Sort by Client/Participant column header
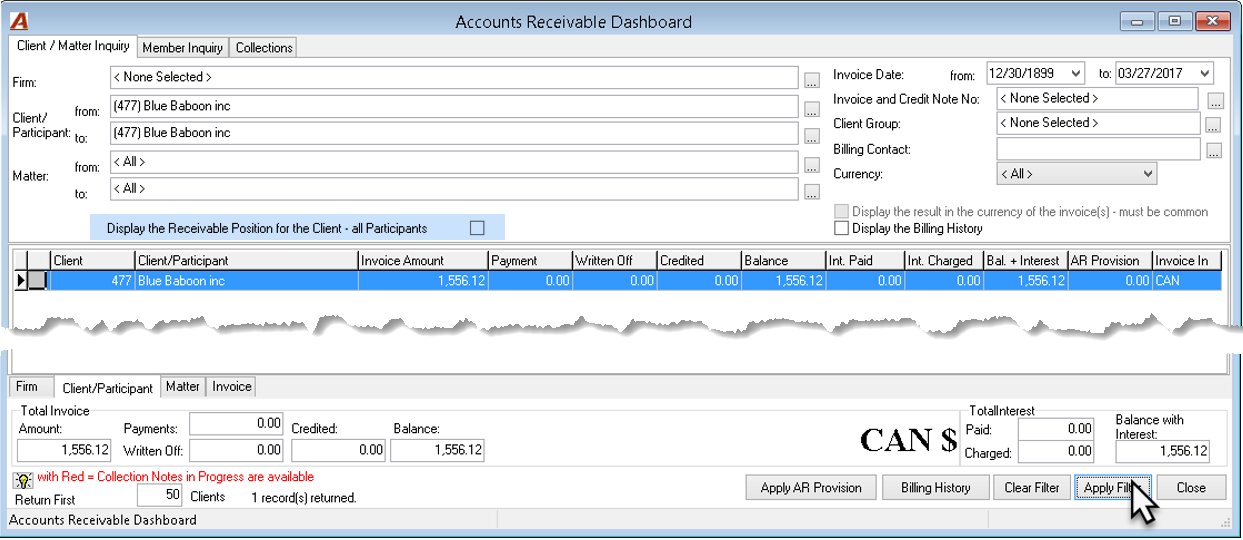1243x540 pixels. tap(246, 261)
